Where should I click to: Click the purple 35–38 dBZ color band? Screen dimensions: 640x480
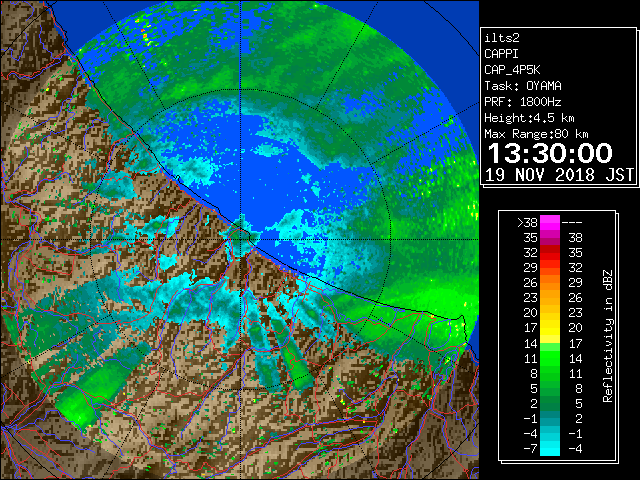pos(550,238)
